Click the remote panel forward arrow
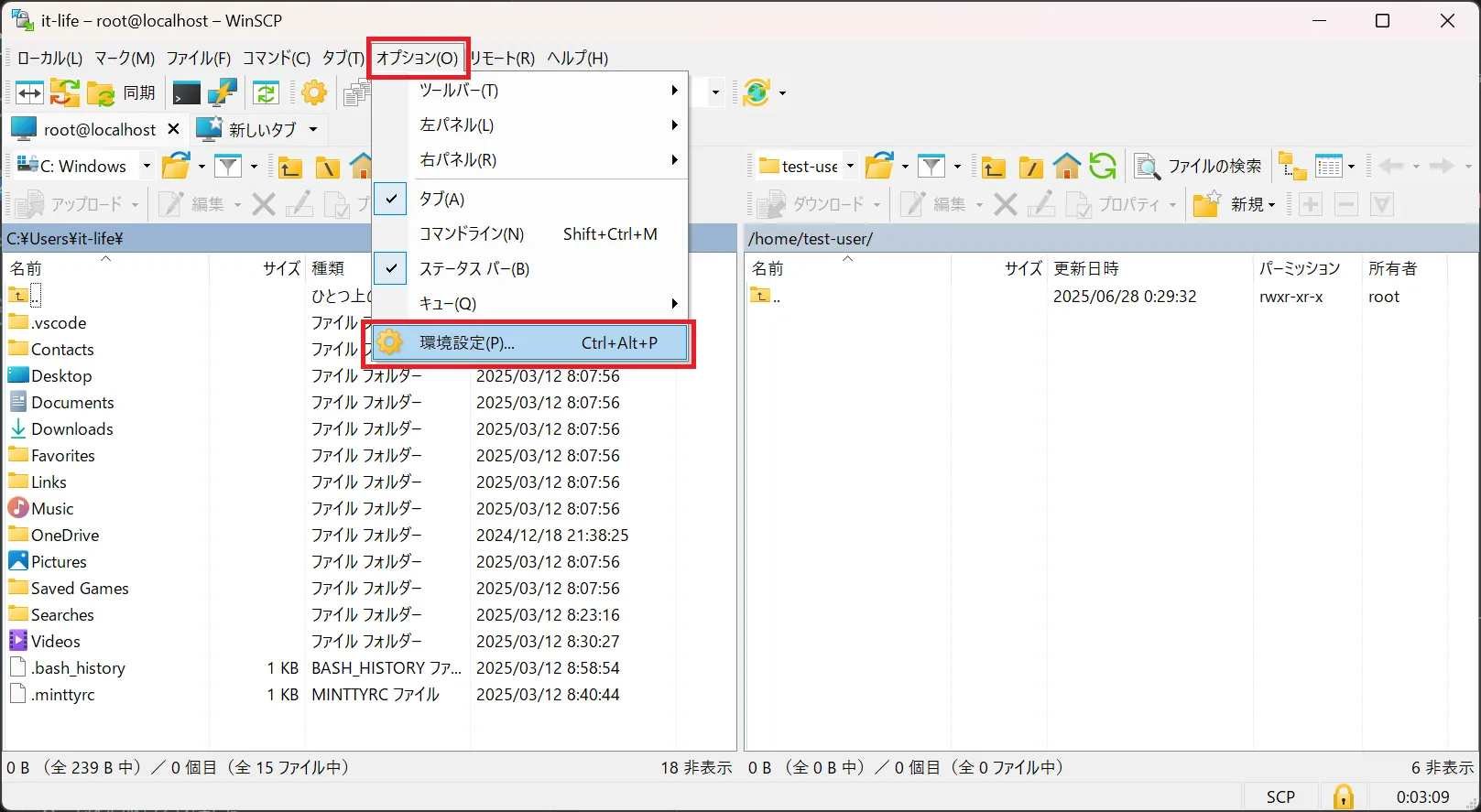The image size is (1481, 812). tap(1442, 166)
